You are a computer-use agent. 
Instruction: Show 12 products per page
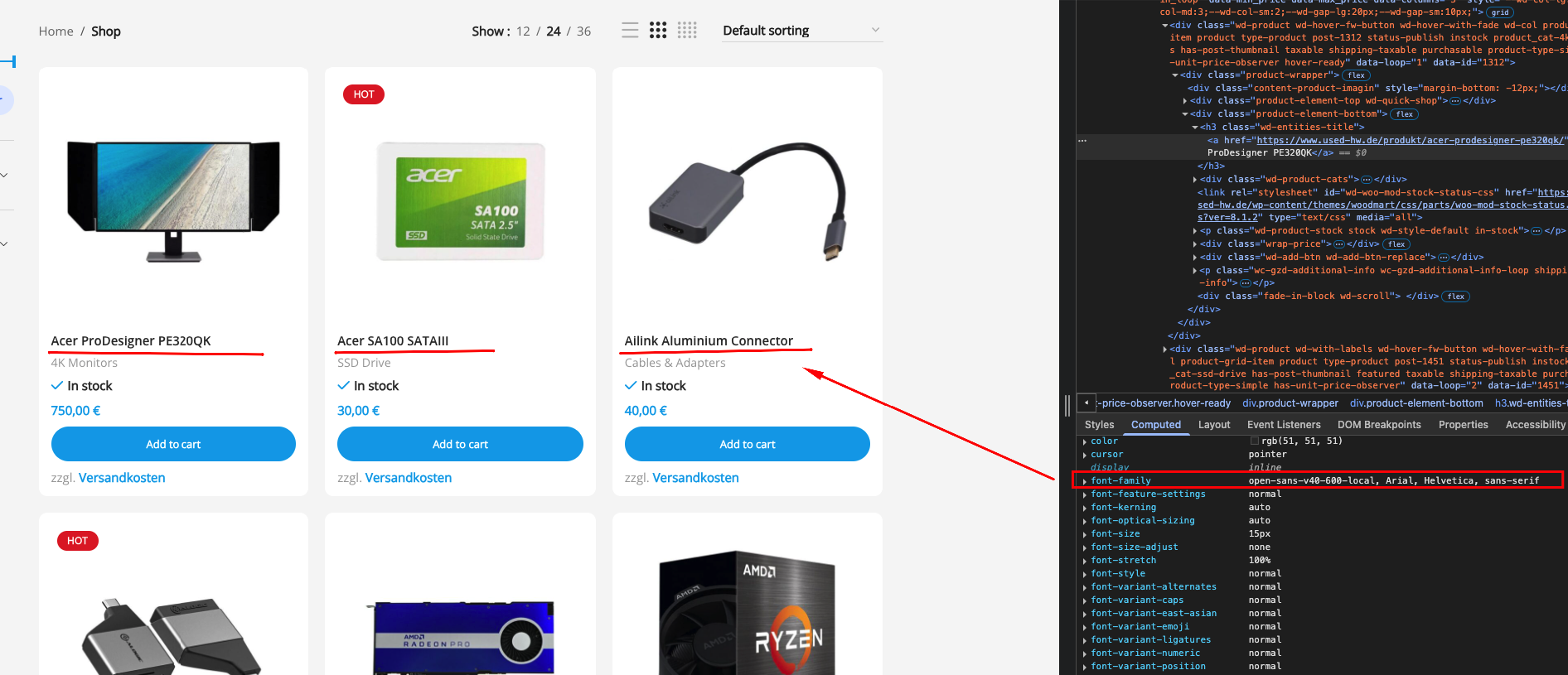(523, 31)
